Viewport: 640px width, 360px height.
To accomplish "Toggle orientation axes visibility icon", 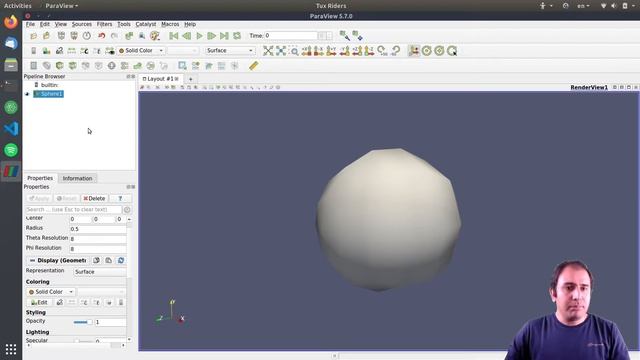I will pyautogui.click(x=413, y=51).
